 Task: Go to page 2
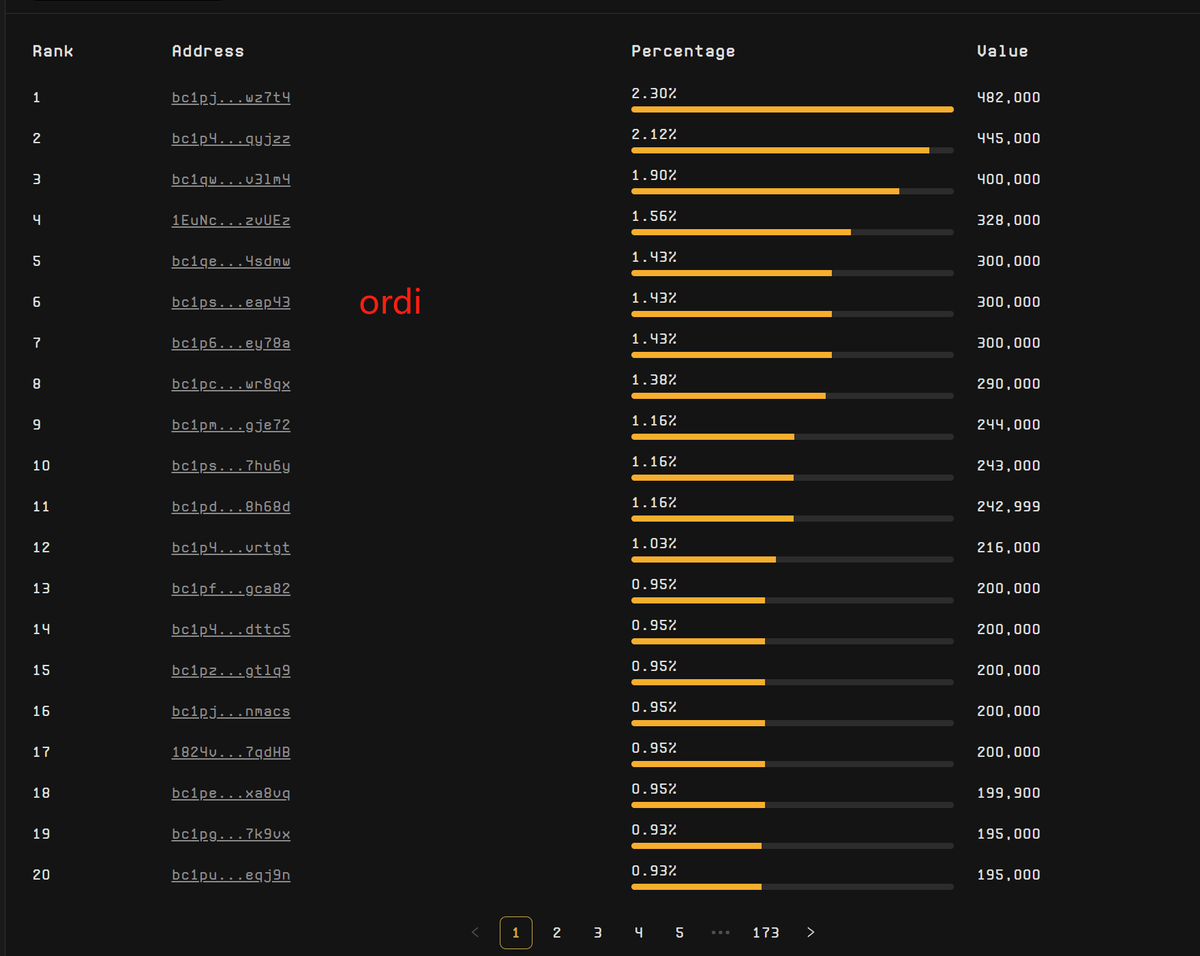[x=557, y=933]
